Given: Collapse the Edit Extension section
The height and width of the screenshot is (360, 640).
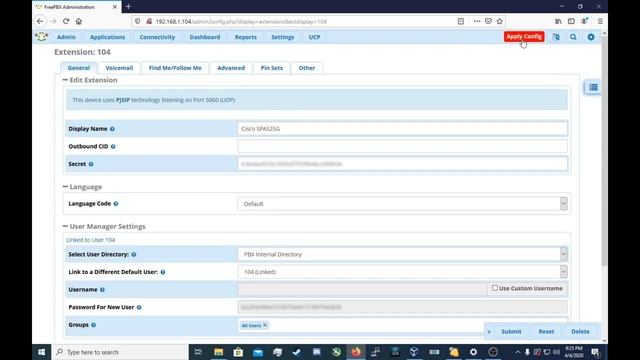Looking at the screenshot, I should coord(65,80).
